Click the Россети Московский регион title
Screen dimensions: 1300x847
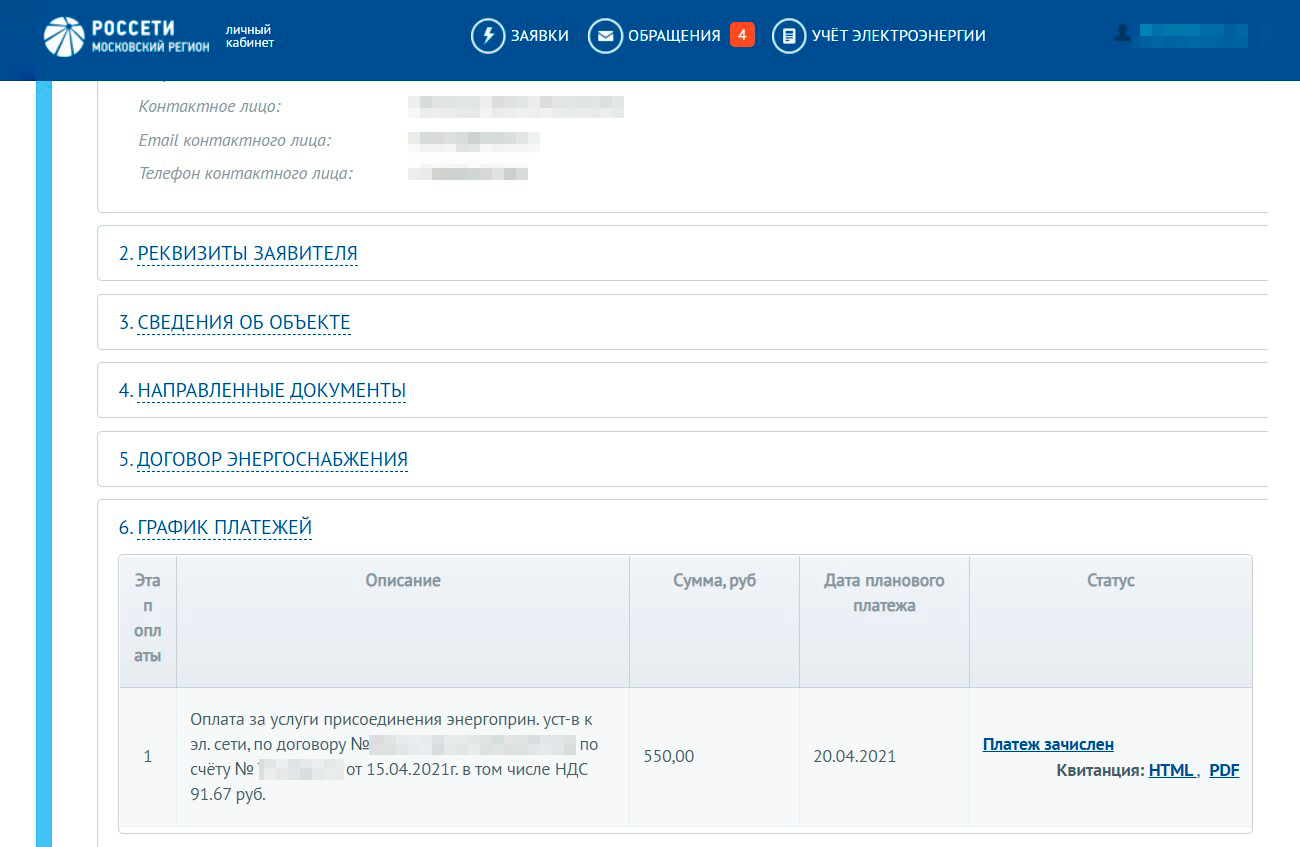coord(150,36)
